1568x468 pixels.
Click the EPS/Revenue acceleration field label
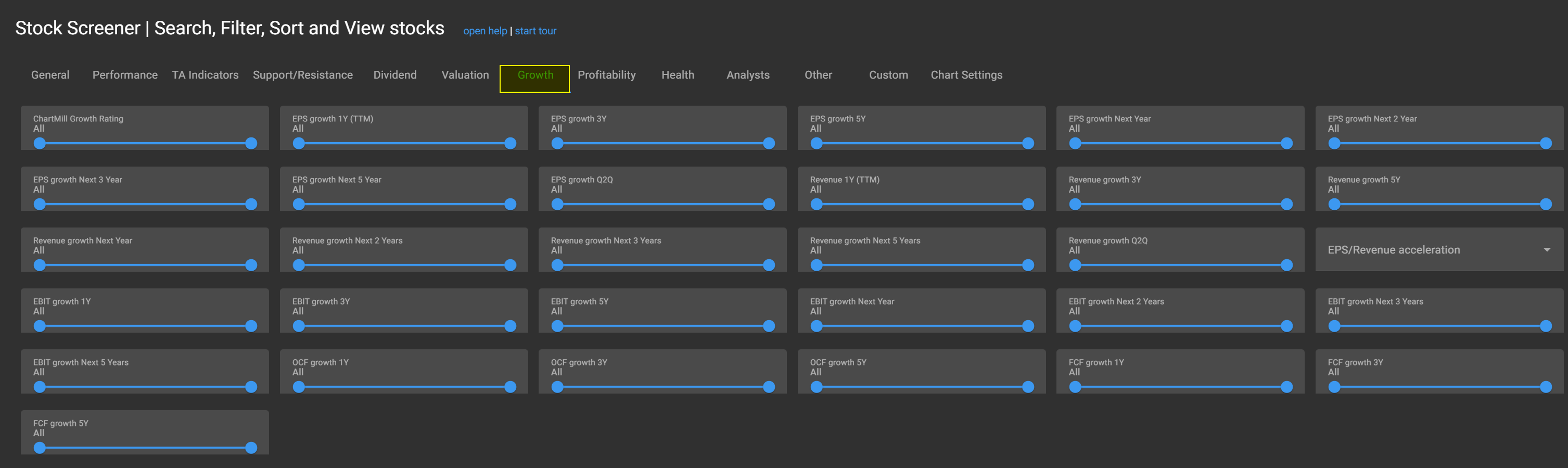[x=1393, y=249]
